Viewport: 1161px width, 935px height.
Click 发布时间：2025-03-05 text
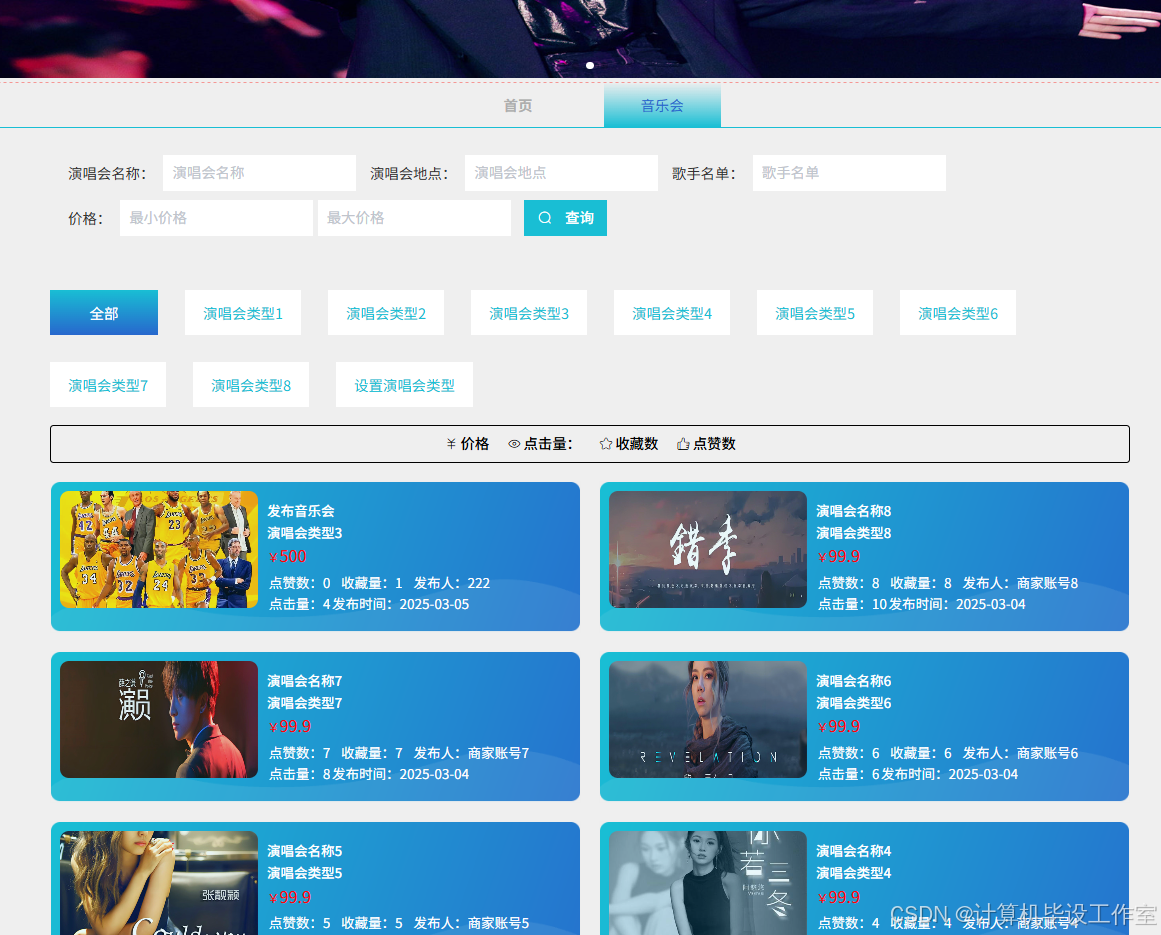coord(401,604)
